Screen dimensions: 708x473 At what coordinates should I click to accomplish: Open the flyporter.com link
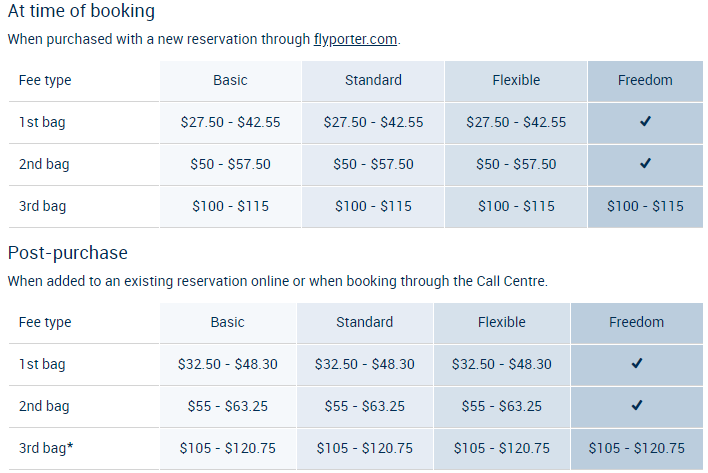click(355, 40)
